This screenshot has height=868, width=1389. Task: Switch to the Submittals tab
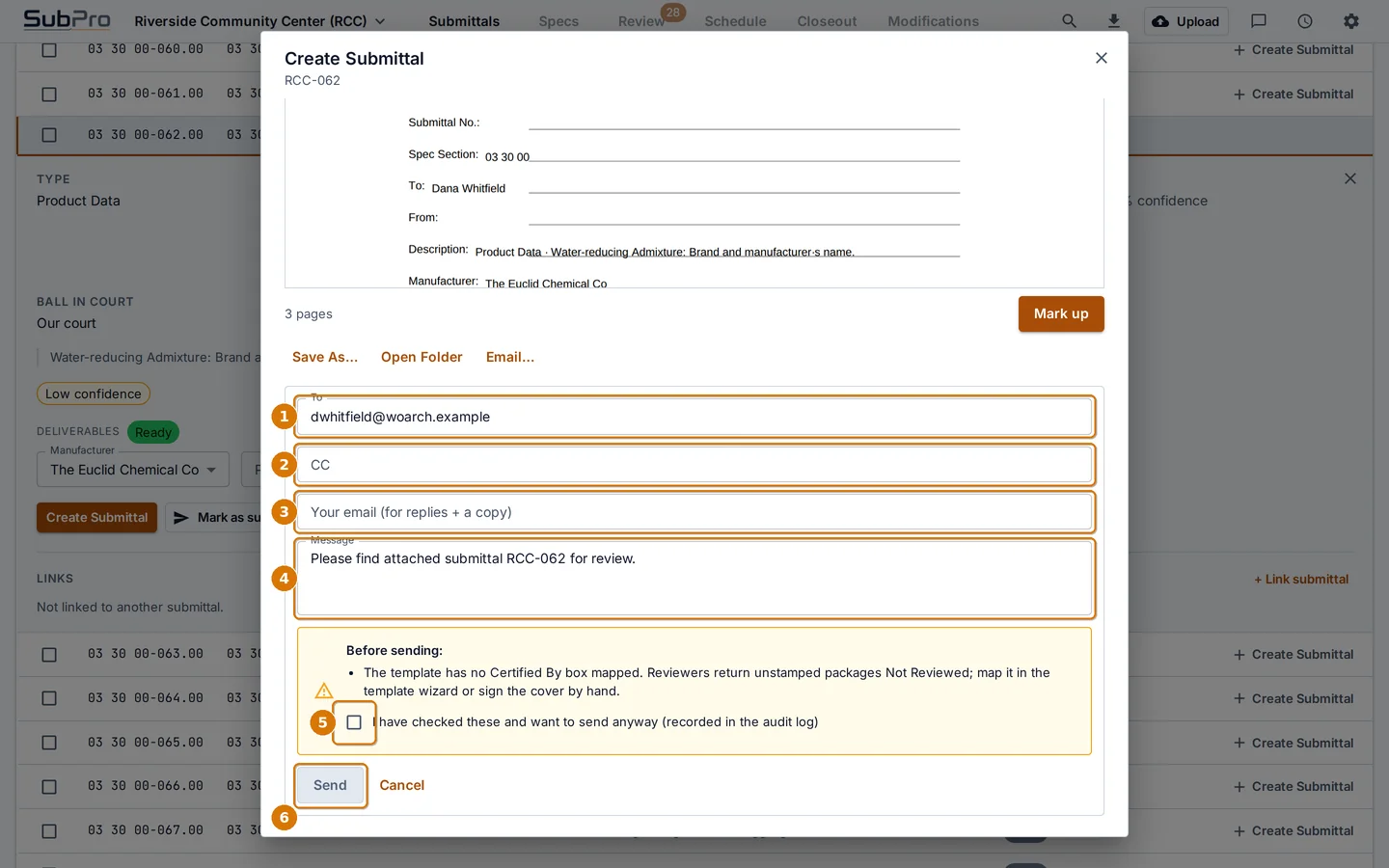coord(464,21)
